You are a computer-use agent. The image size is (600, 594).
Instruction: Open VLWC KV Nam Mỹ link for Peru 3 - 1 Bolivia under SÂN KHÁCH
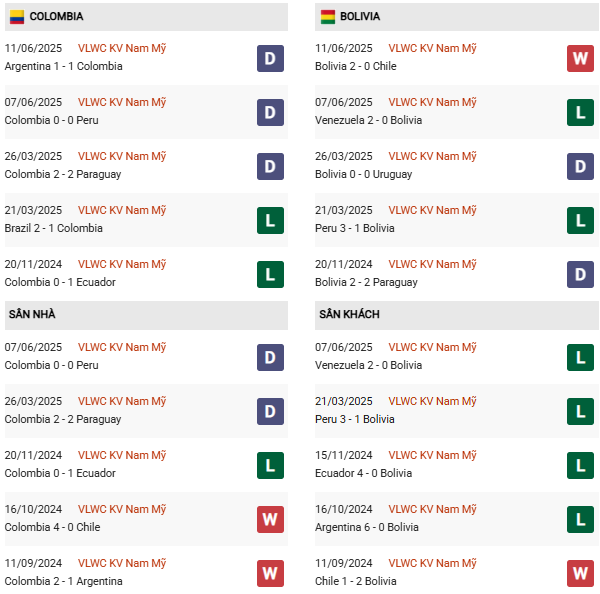click(432, 401)
